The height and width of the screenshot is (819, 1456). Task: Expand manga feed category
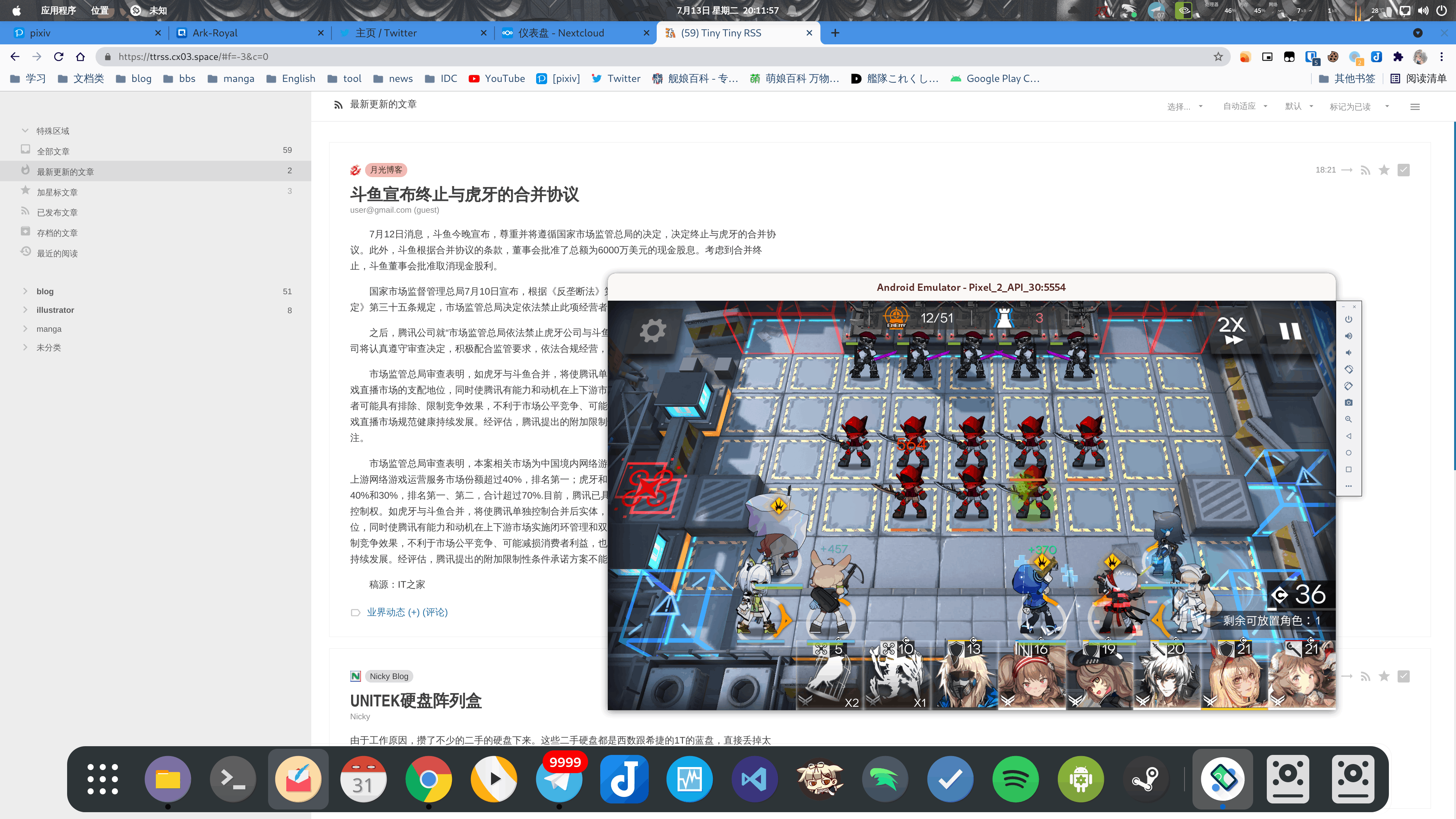[25, 329]
